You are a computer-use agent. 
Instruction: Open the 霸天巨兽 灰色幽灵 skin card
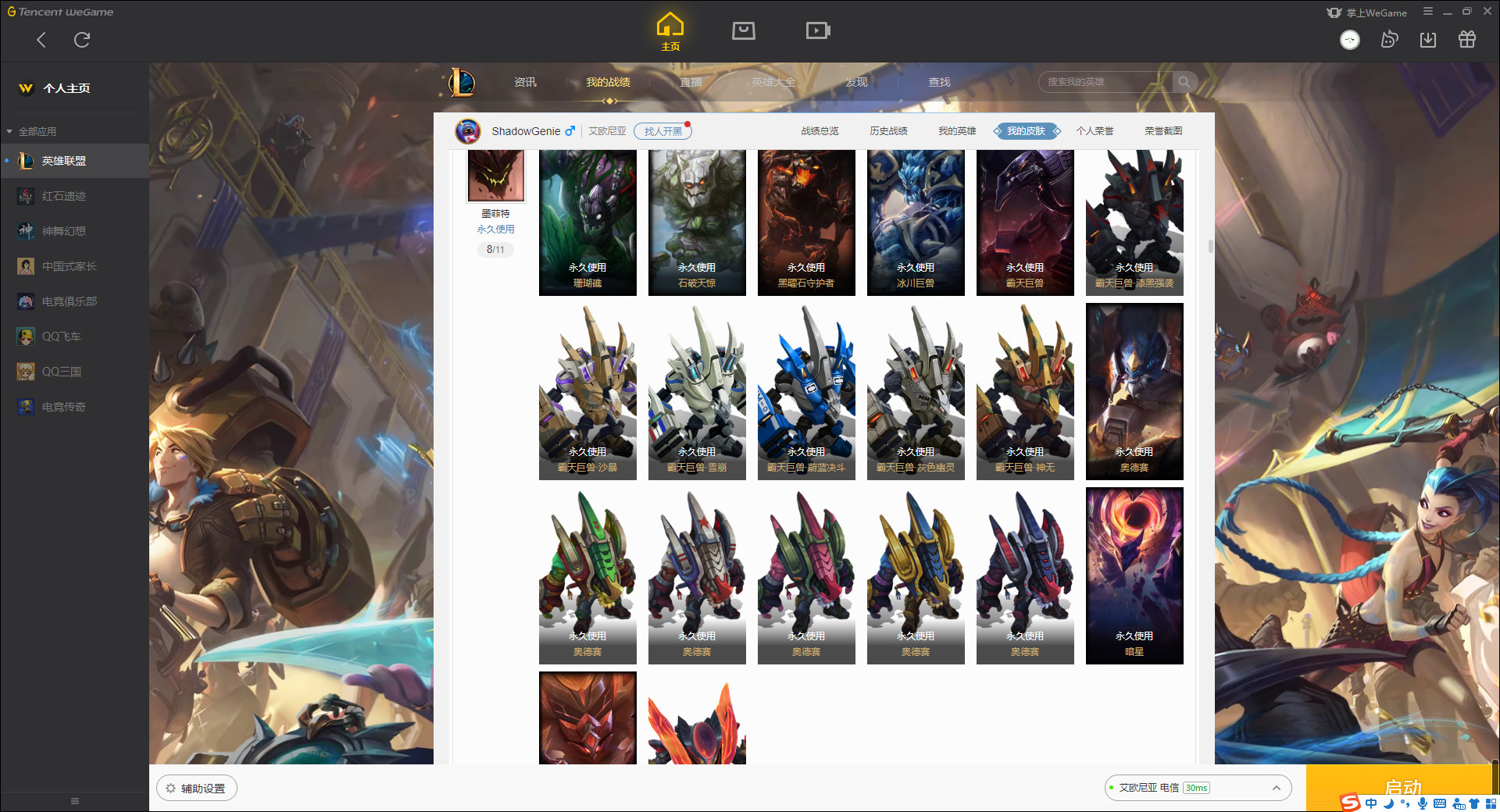pyautogui.click(x=916, y=392)
